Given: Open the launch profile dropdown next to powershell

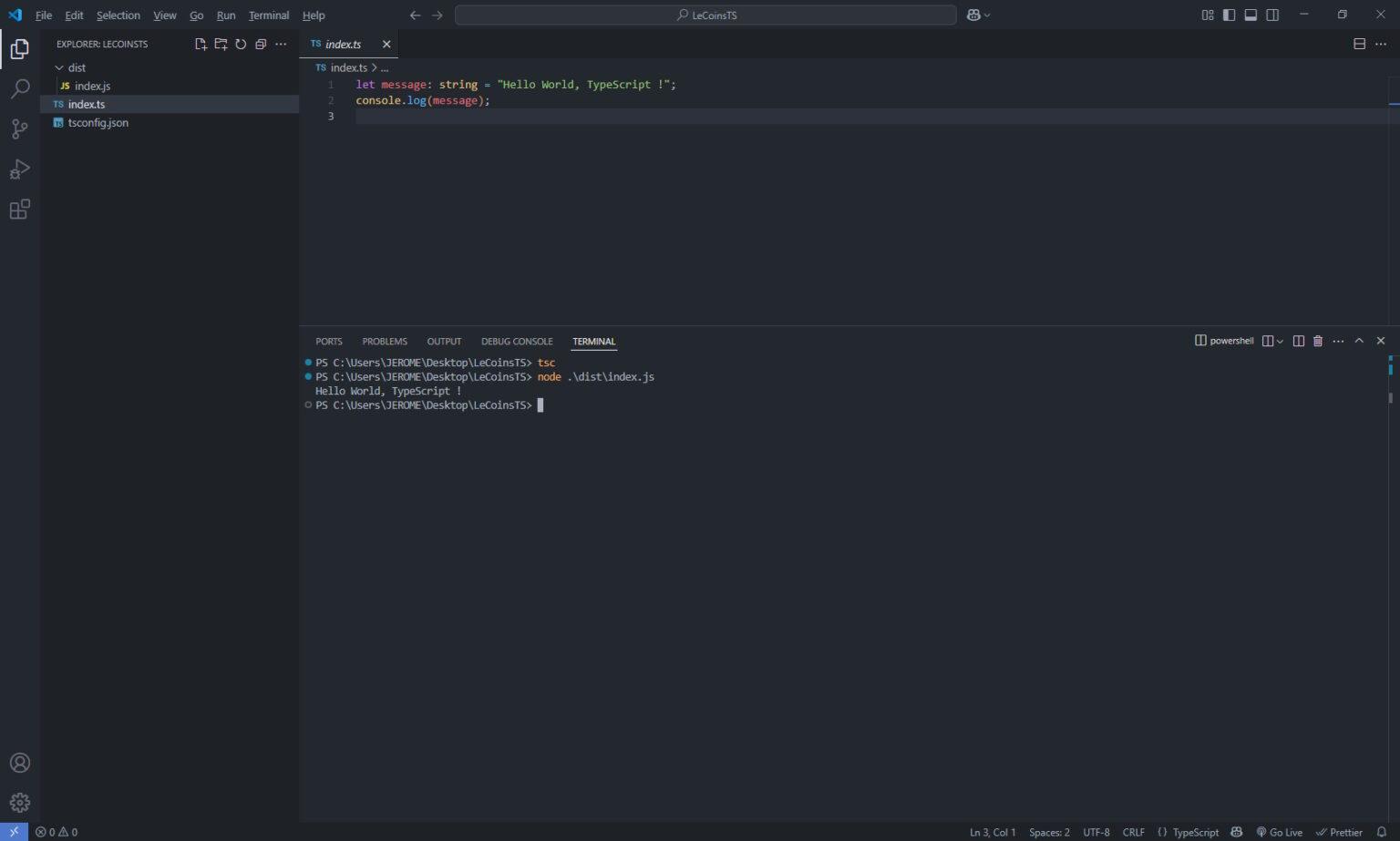Looking at the screenshot, I should 1280,340.
